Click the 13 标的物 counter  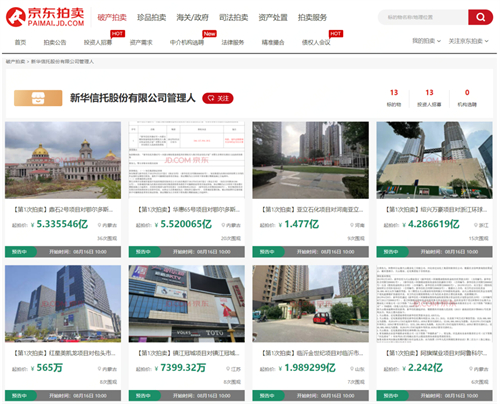394,98
